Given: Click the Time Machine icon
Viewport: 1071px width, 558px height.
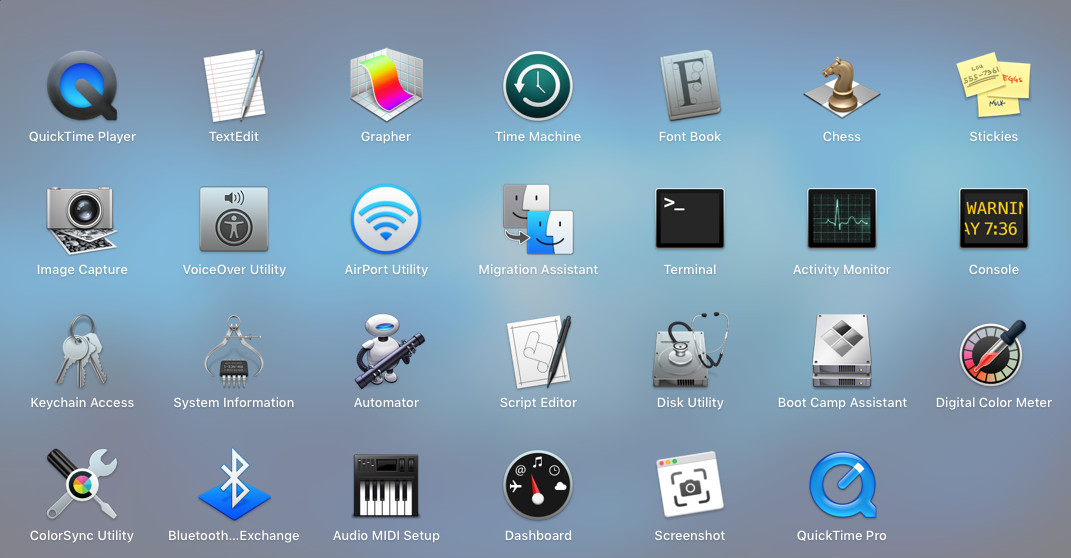Looking at the screenshot, I should coord(538,87).
